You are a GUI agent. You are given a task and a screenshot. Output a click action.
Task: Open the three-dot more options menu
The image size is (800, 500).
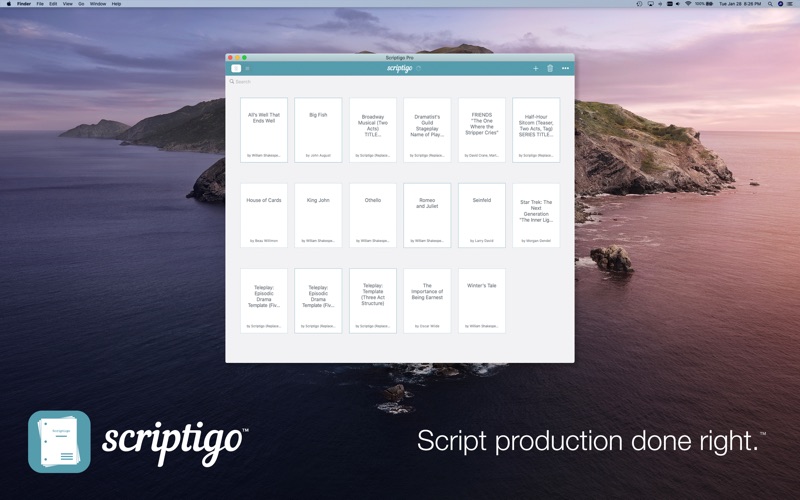point(565,68)
